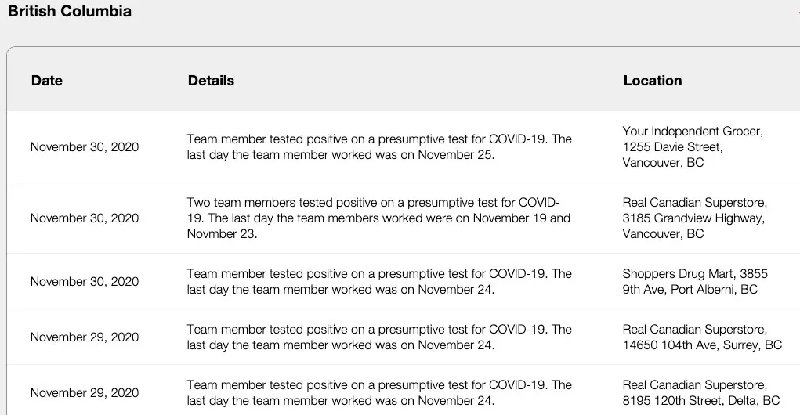Click Real Canadian Superstore Delta location
This screenshot has width=800, height=415.
click(701, 393)
